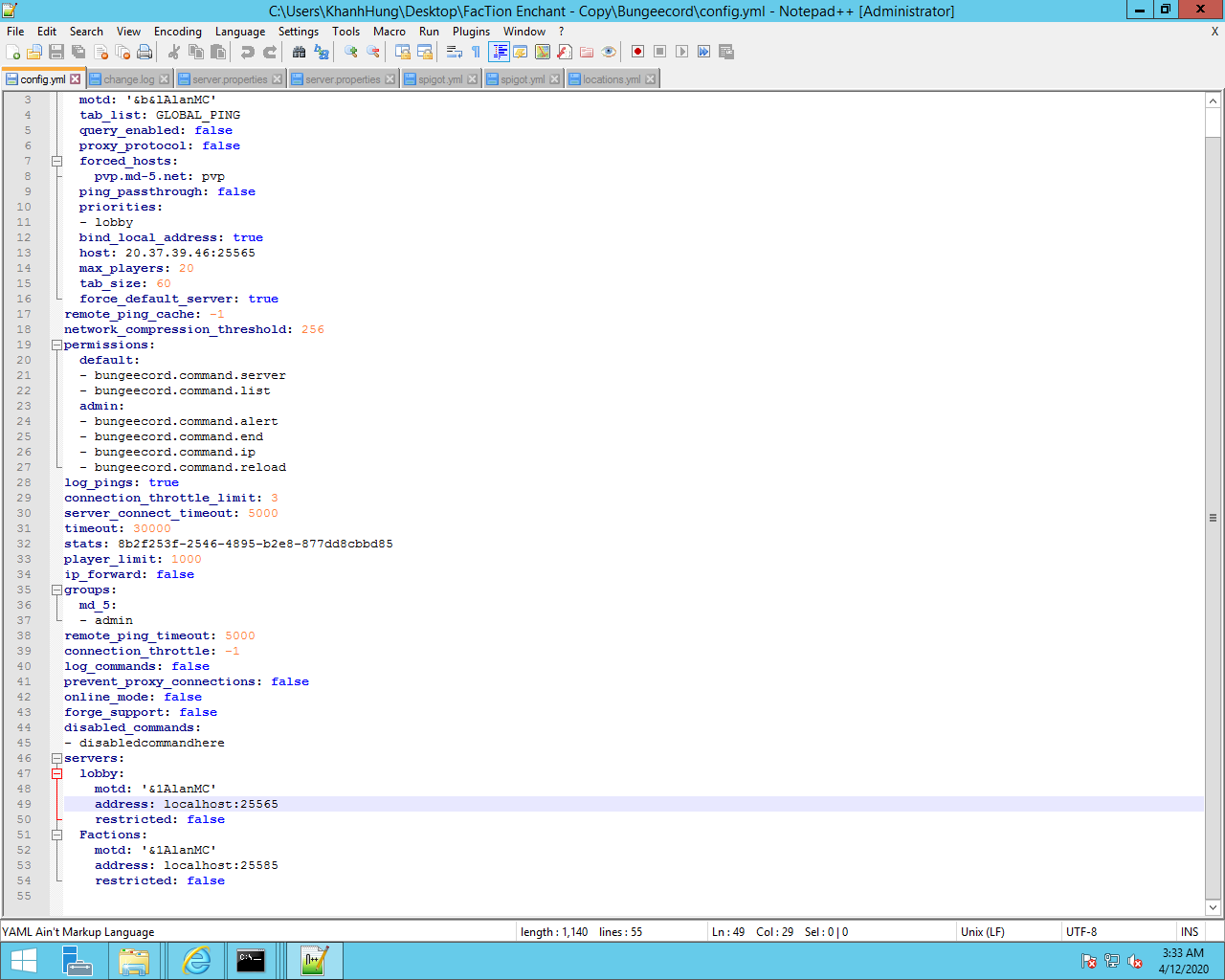Click the Undo arrow icon
This screenshot has height=980, width=1225.
tap(248, 52)
